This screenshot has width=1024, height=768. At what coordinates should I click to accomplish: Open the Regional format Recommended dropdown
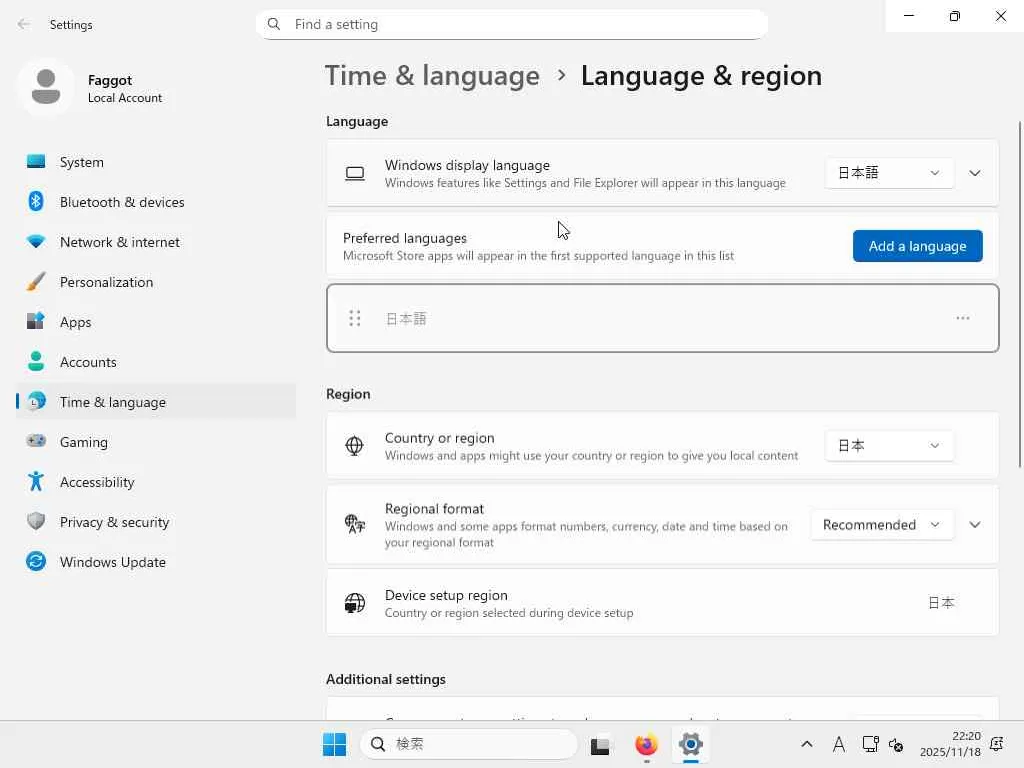point(880,525)
